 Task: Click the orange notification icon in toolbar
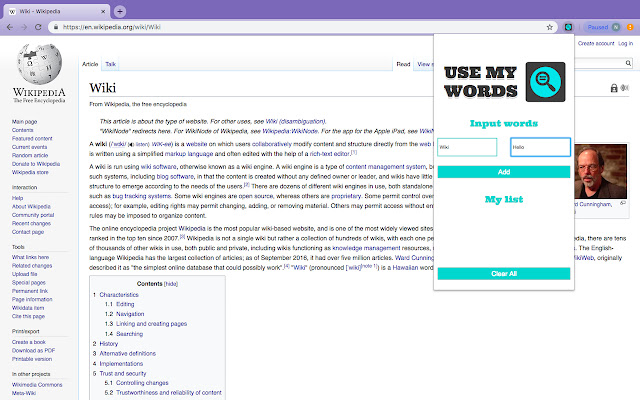(x=630, y=27)
